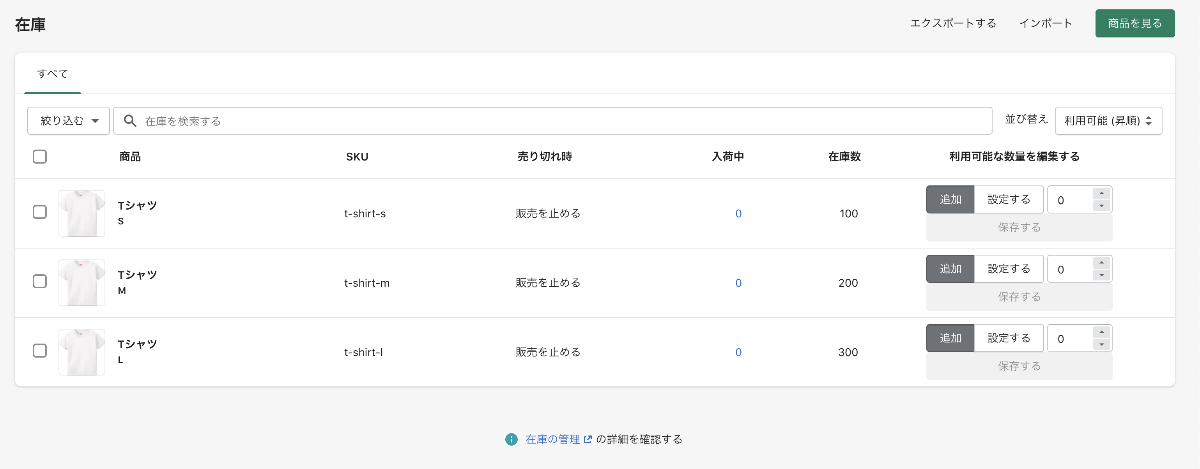Click the search magnifier icon
The height and width of the screenshot is (469, 1200).
tap(130, 121)
